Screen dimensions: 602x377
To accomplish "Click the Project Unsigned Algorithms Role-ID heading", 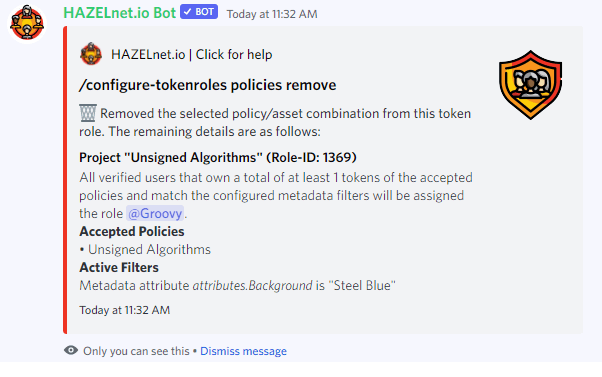I will point(218,157).
